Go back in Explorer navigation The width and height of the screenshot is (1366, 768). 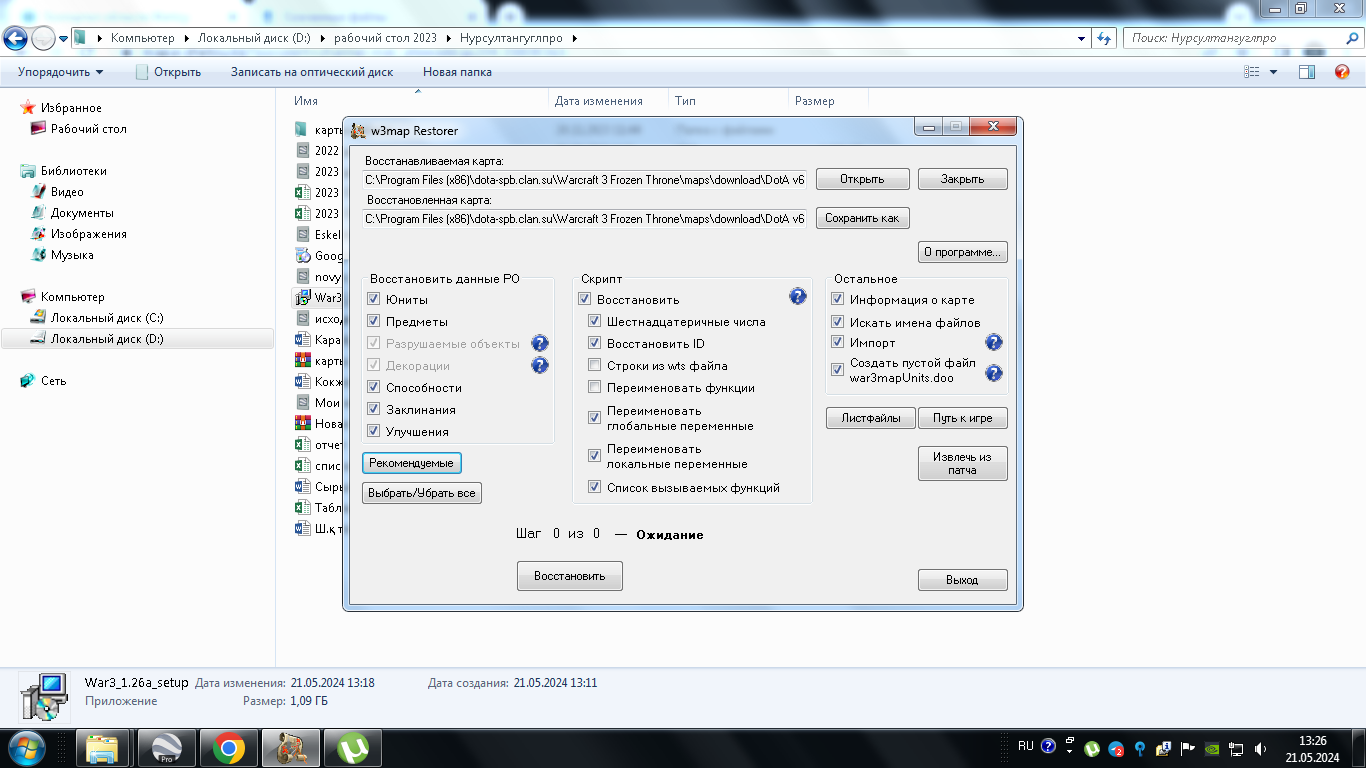point(15,39)
